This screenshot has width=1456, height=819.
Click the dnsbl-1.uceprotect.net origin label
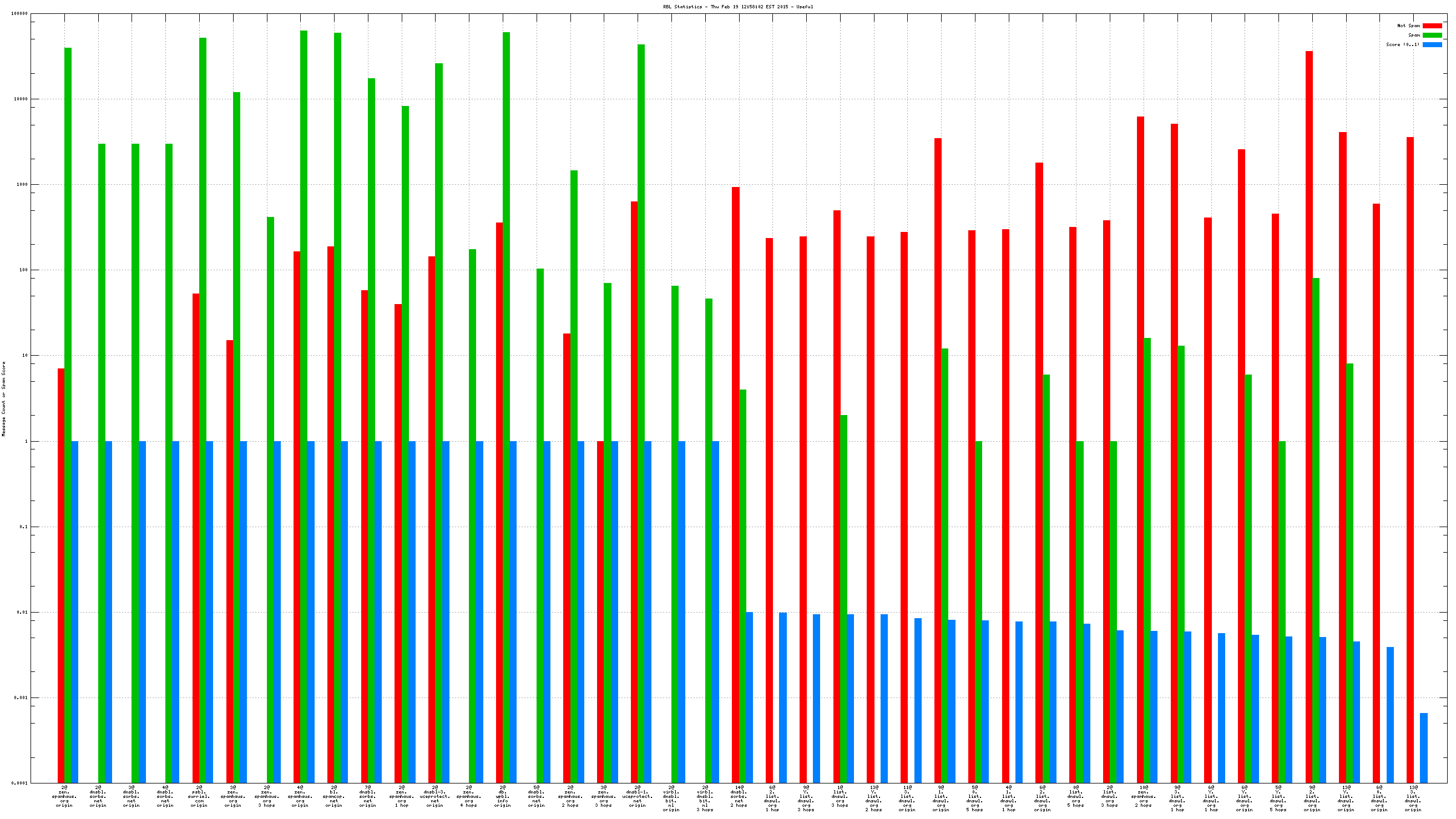click(x=637, y=796)
